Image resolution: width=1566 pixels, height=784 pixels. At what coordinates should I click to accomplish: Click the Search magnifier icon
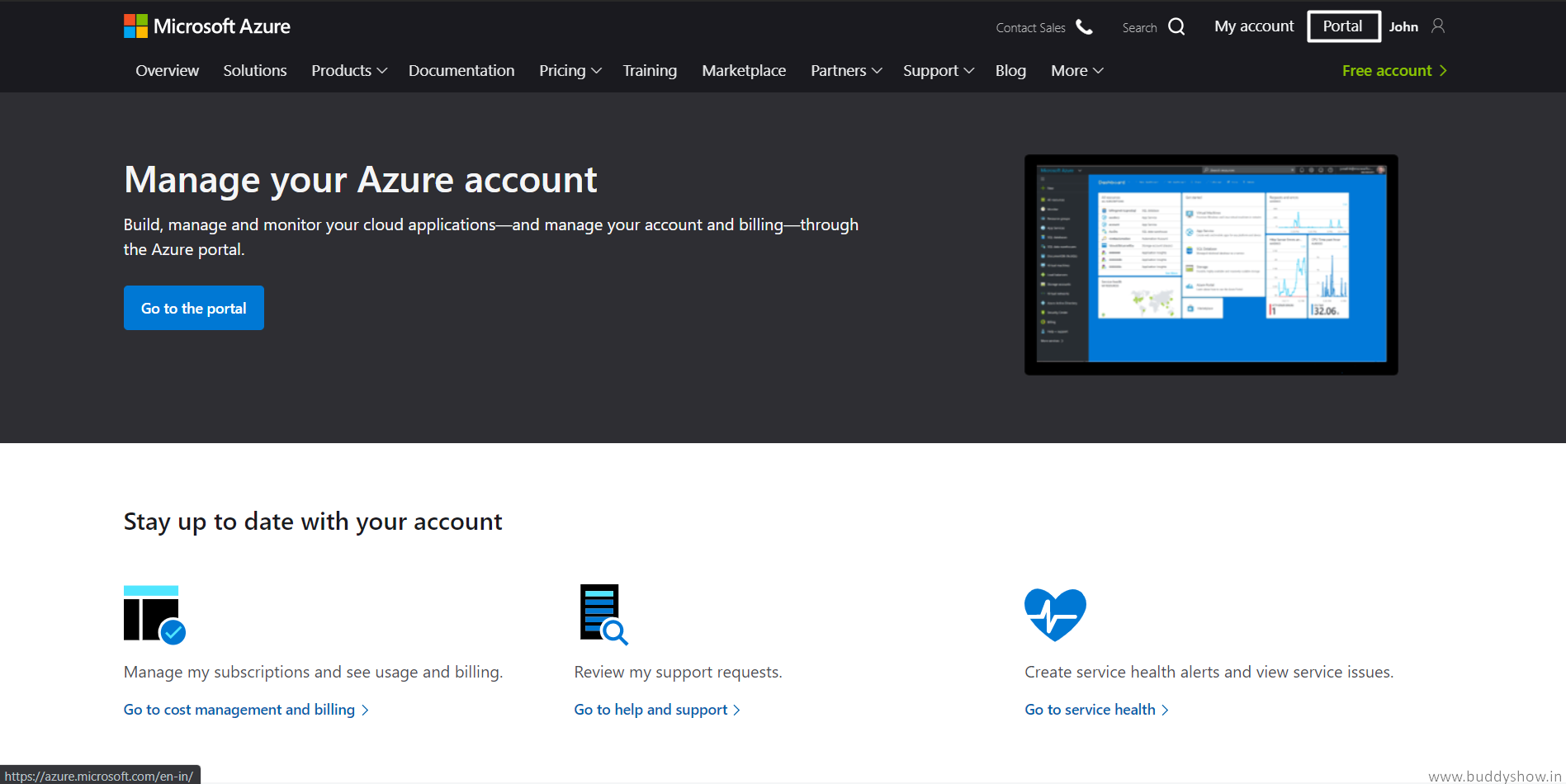(x=1177, y=27)
